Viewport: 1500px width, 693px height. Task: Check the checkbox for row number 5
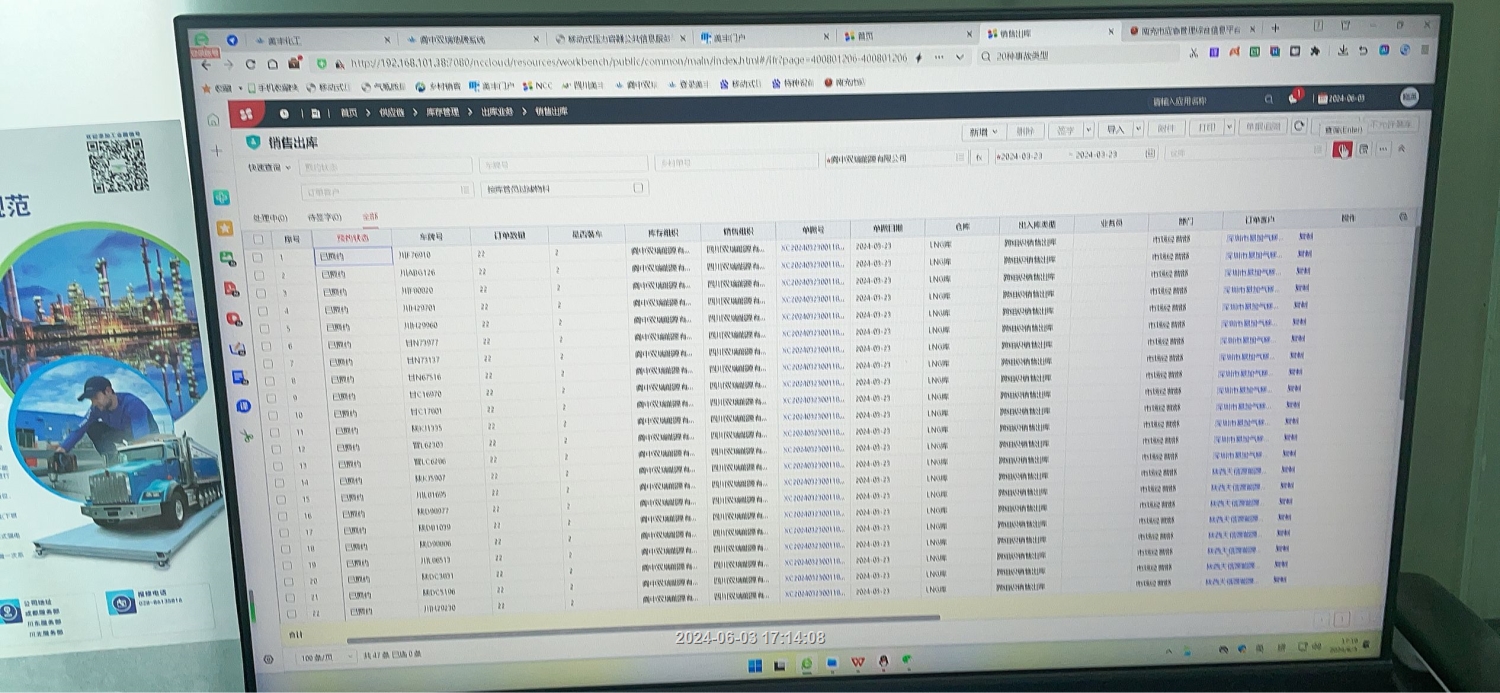(264, 327)
